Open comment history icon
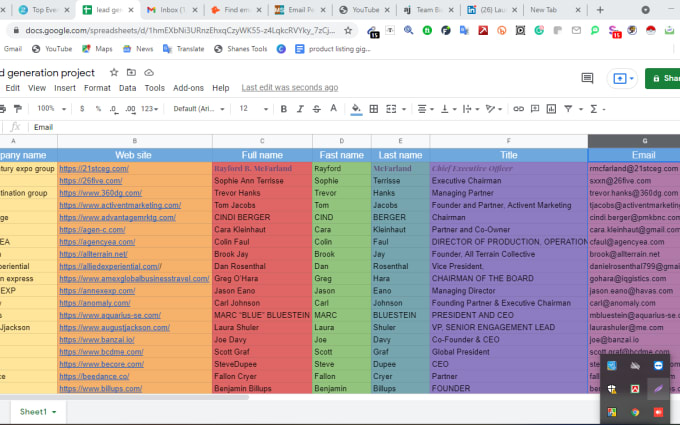This screenshot has height=425, width=680. [x=587, y=78]
